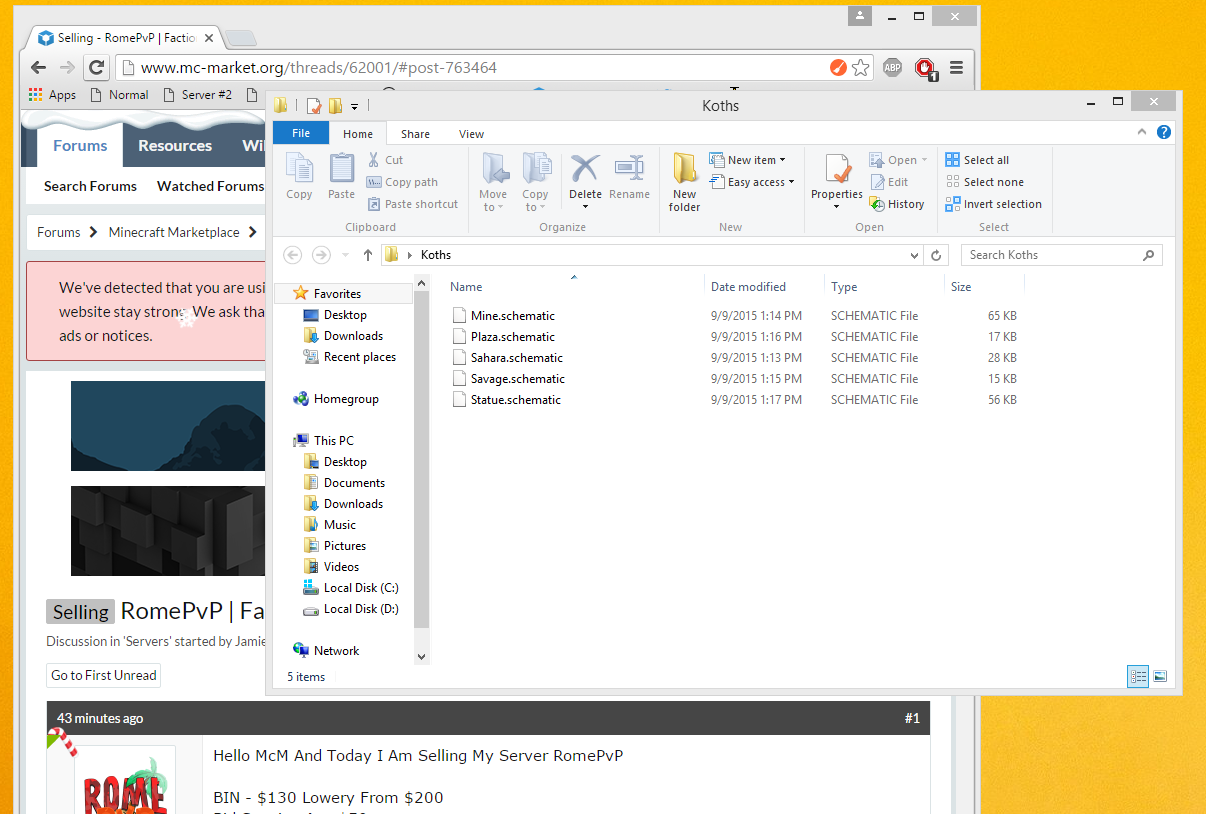Select Sahara.schematic file
Image resolution: width=1206 pixels, height=814 pixels.
pyautogui.click(x=507, y=357)
